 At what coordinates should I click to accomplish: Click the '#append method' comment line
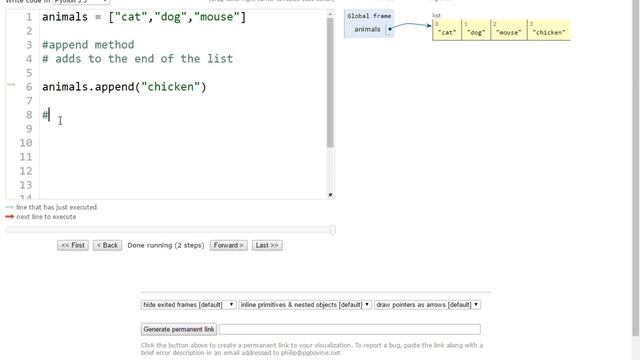pos(88,44)
